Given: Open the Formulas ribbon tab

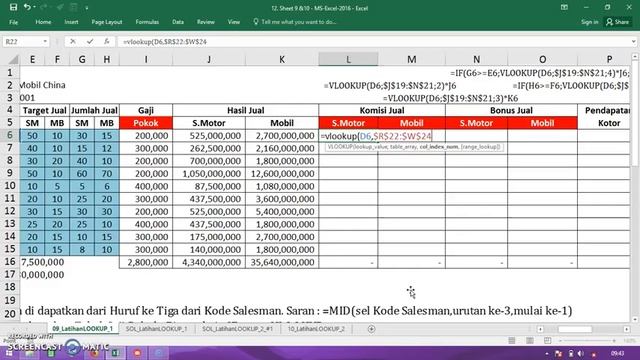Looking at the screenshot, I should tap(147, 22).
